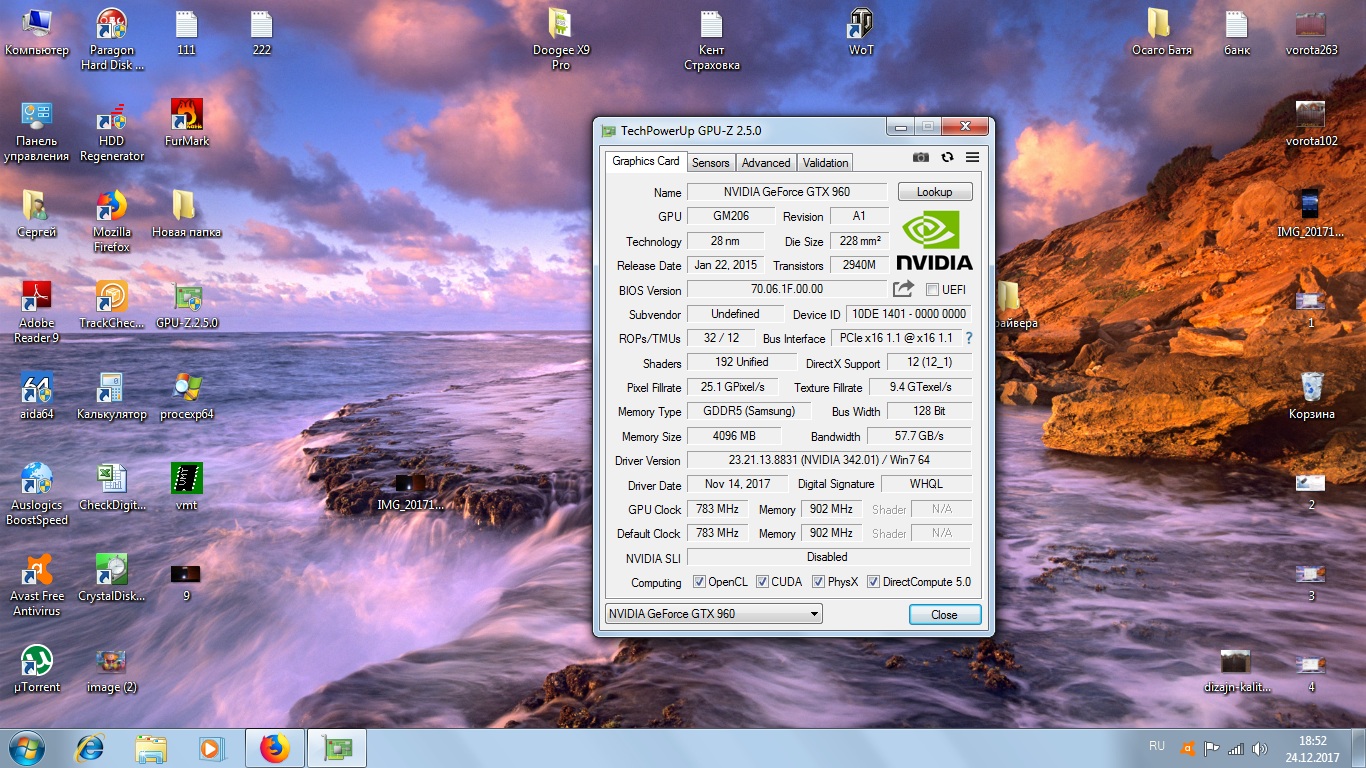Viewport: 1366px width, 768px height.
Task: Click the BIOS save/share arrow icon
Action: point(903,289)
